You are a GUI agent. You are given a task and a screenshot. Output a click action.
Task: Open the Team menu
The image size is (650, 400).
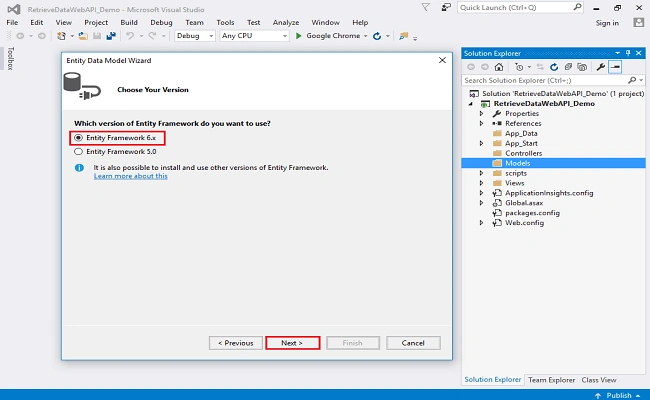tap(194, 22)
